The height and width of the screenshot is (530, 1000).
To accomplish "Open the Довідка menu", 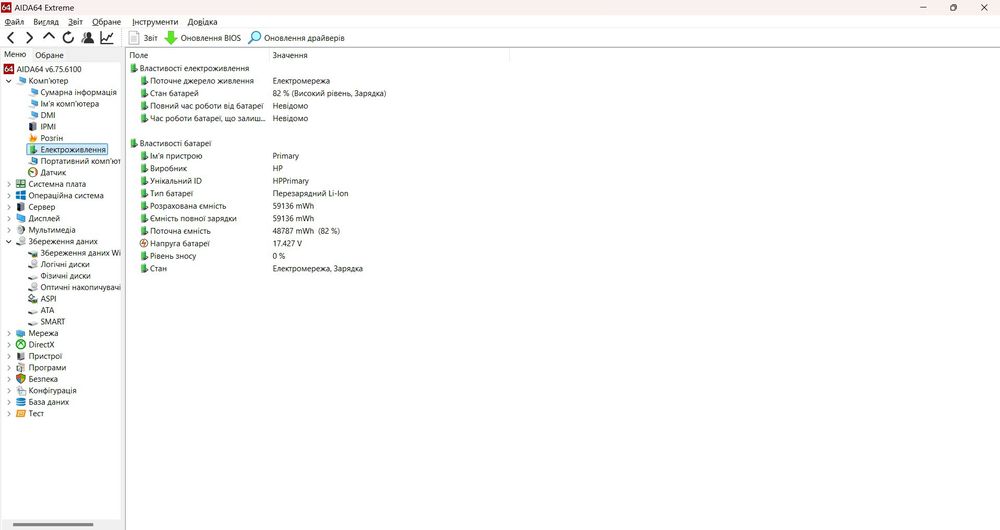I will coord(202,22).
